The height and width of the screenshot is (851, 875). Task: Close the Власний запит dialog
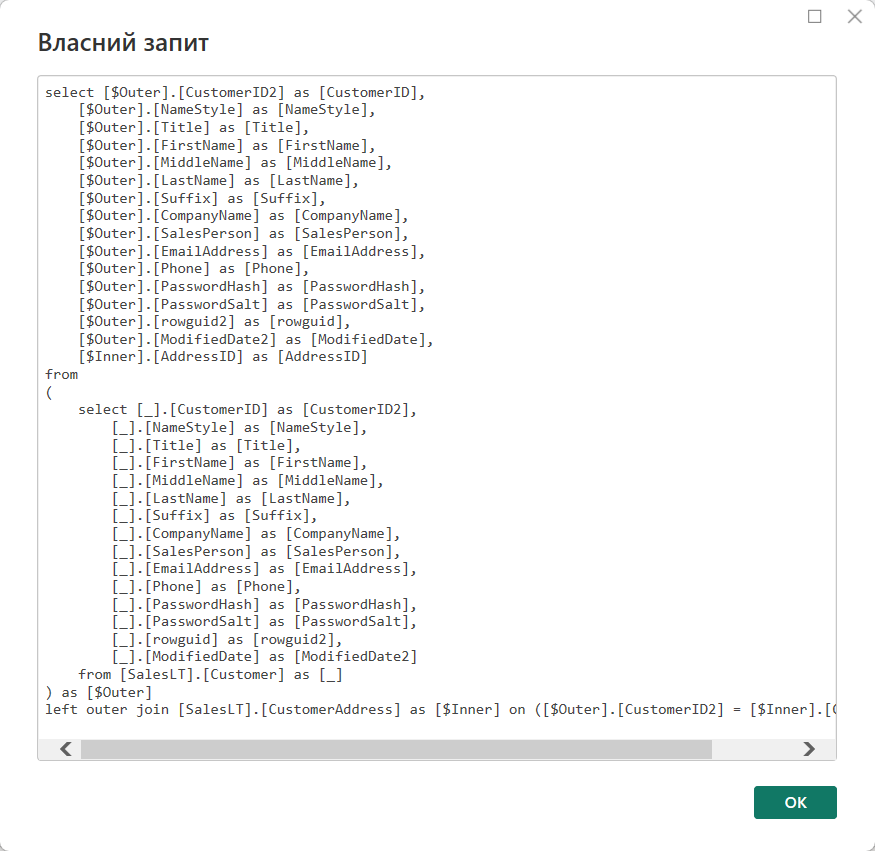[854, 16]
